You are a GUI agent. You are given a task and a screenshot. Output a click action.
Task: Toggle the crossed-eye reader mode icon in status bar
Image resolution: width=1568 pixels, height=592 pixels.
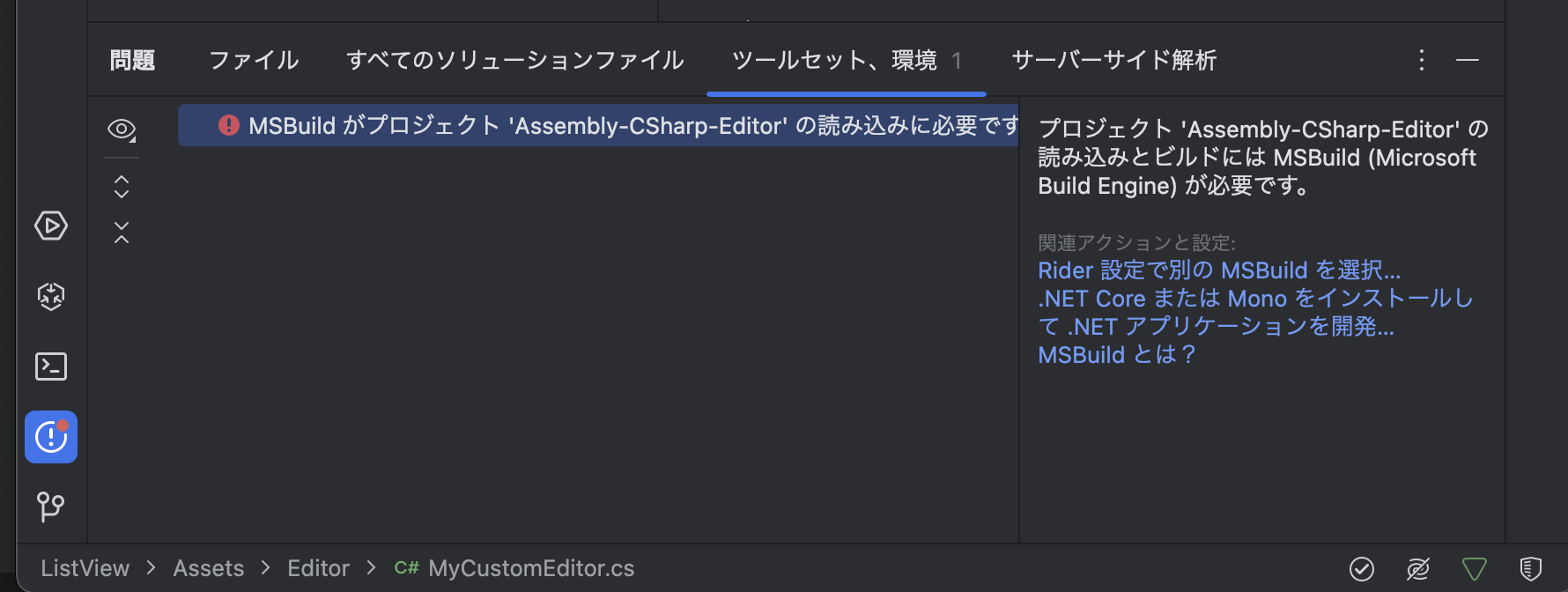1417,569
